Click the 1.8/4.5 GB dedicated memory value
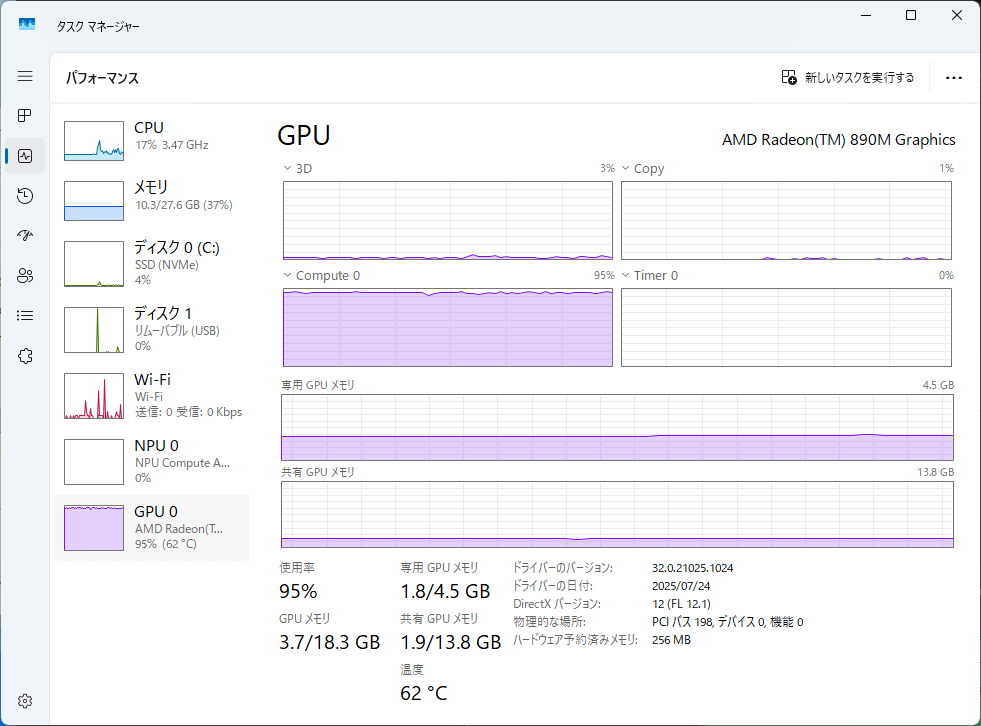 pos(445,591)
